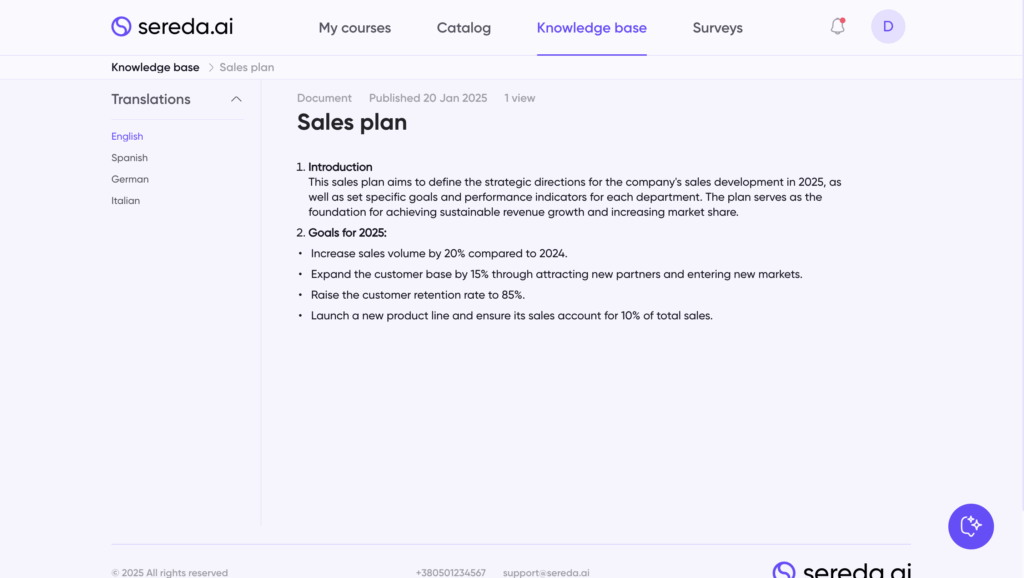Go to My courses tab
The height and width of the screenshot is (578, 1024).
[x=355, y=28]
